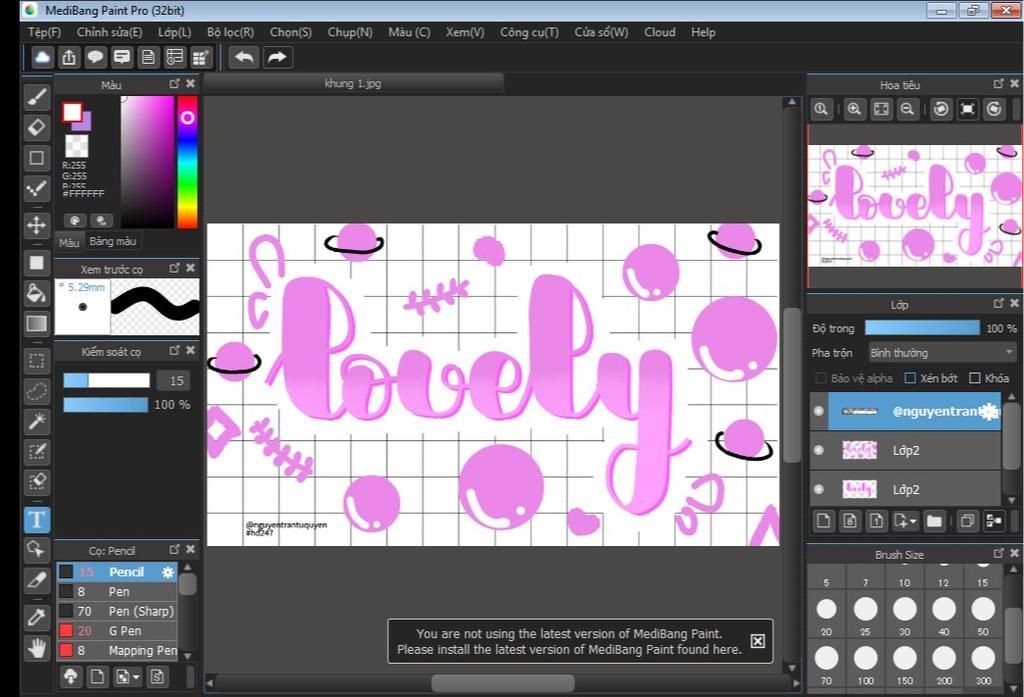The image size is (1024, 697).
Task: Switch to the Bảng màu tab
Action: click(112, 241)
